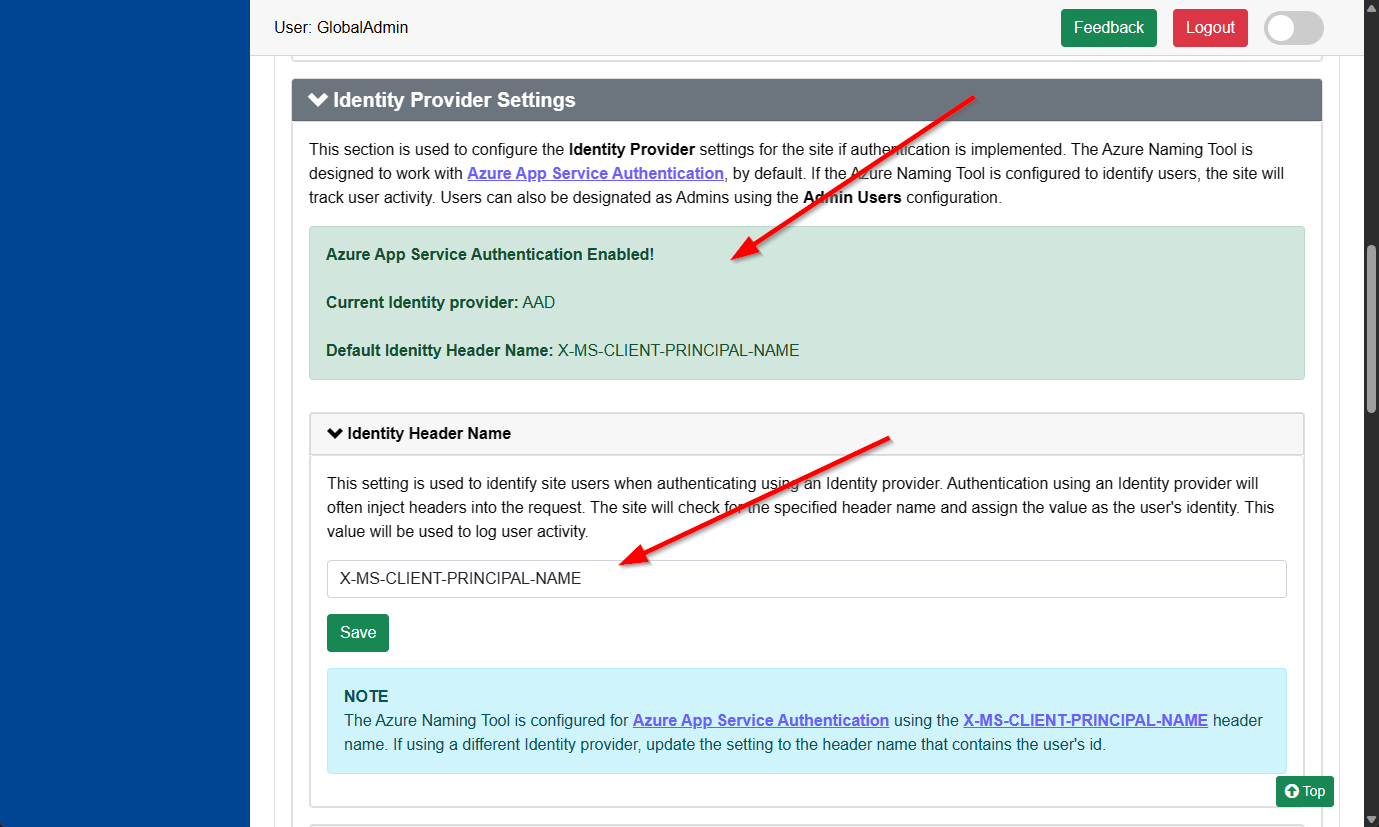Screen dimensions: 1379x827
Task: Click the 'Default Idenitty Header Name' line
Action: 563,350
